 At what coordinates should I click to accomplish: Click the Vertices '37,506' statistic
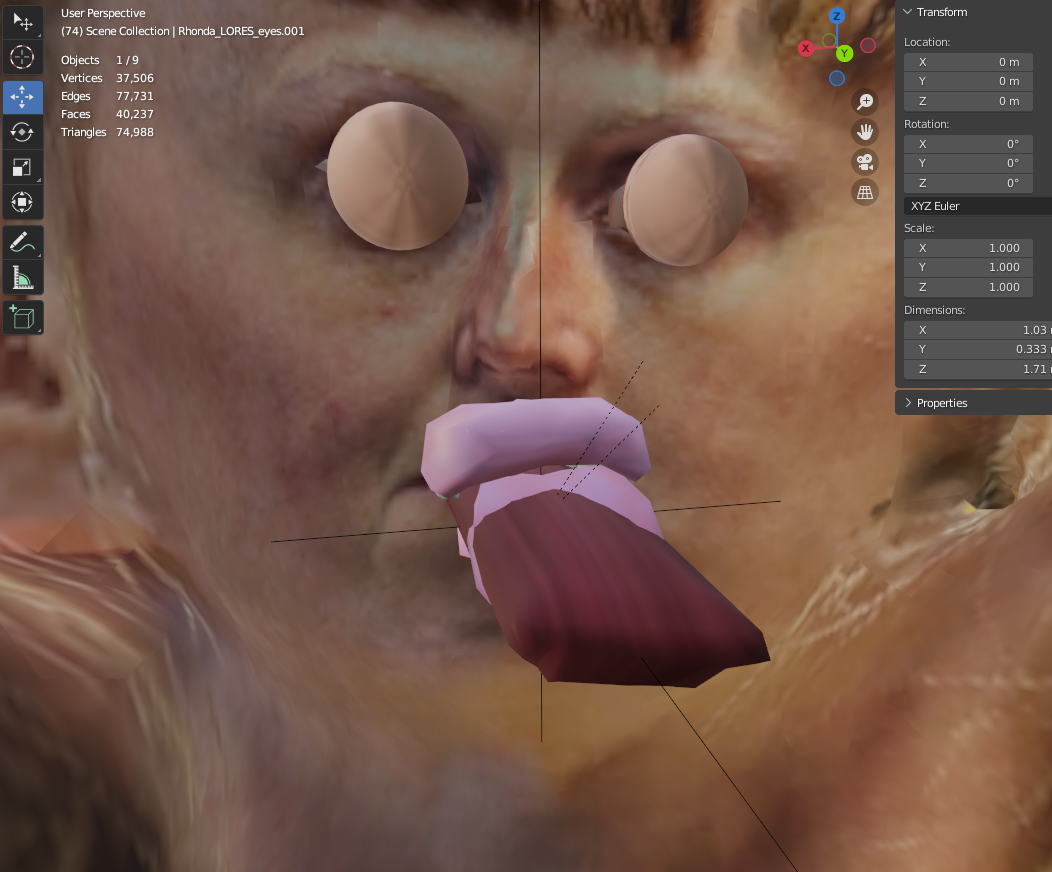click(135, 78)
